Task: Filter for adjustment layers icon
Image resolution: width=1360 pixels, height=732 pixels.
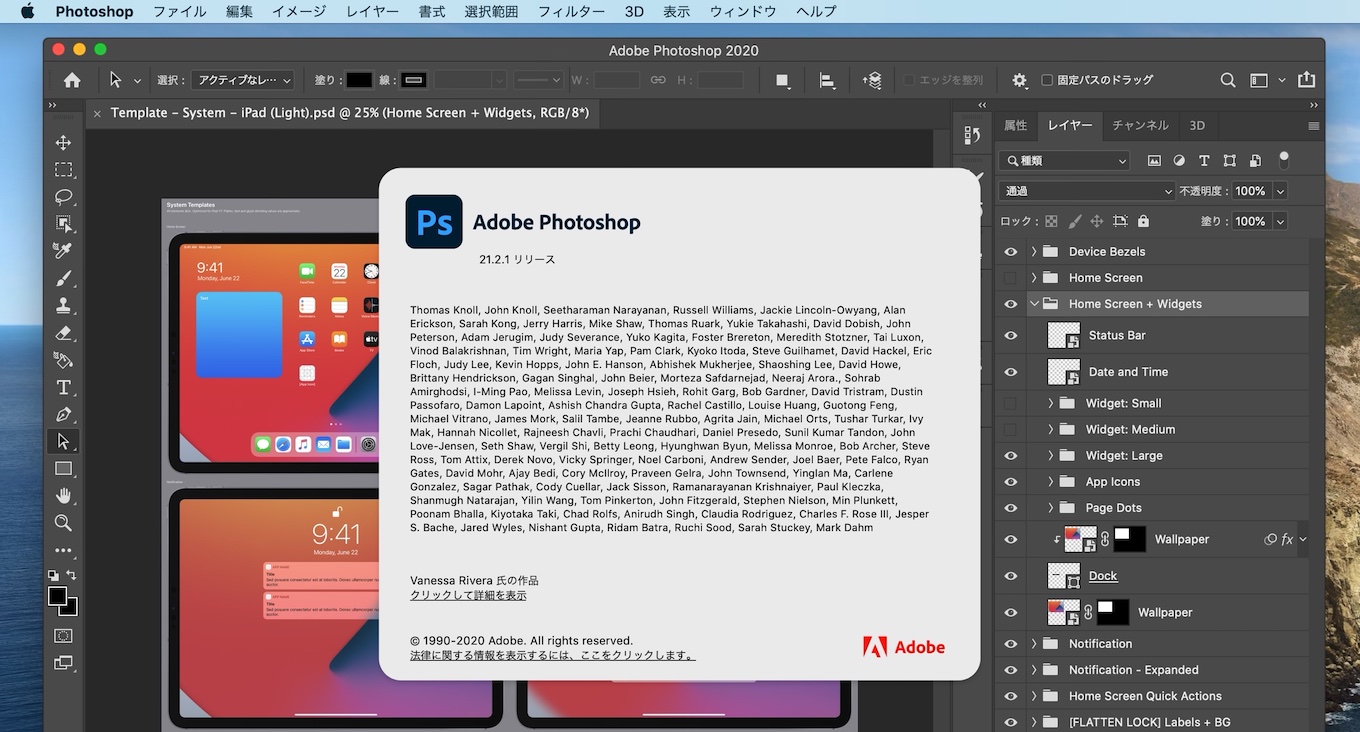Action: tap(1179, 160)
